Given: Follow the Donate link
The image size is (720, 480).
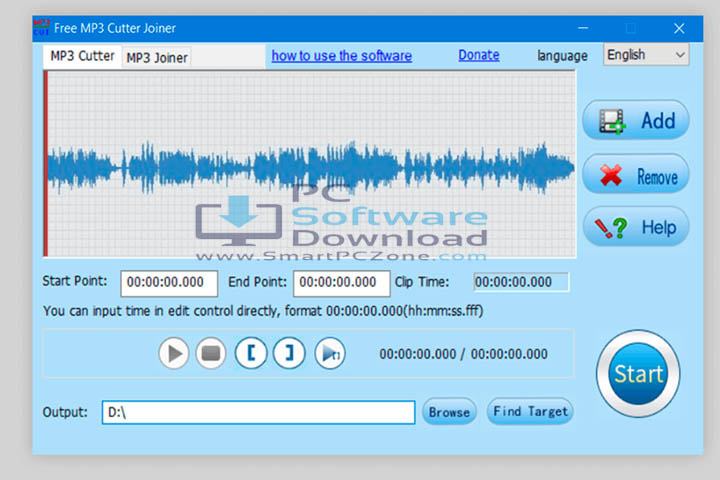Looking at the screenshot, I should pos(479,55).
